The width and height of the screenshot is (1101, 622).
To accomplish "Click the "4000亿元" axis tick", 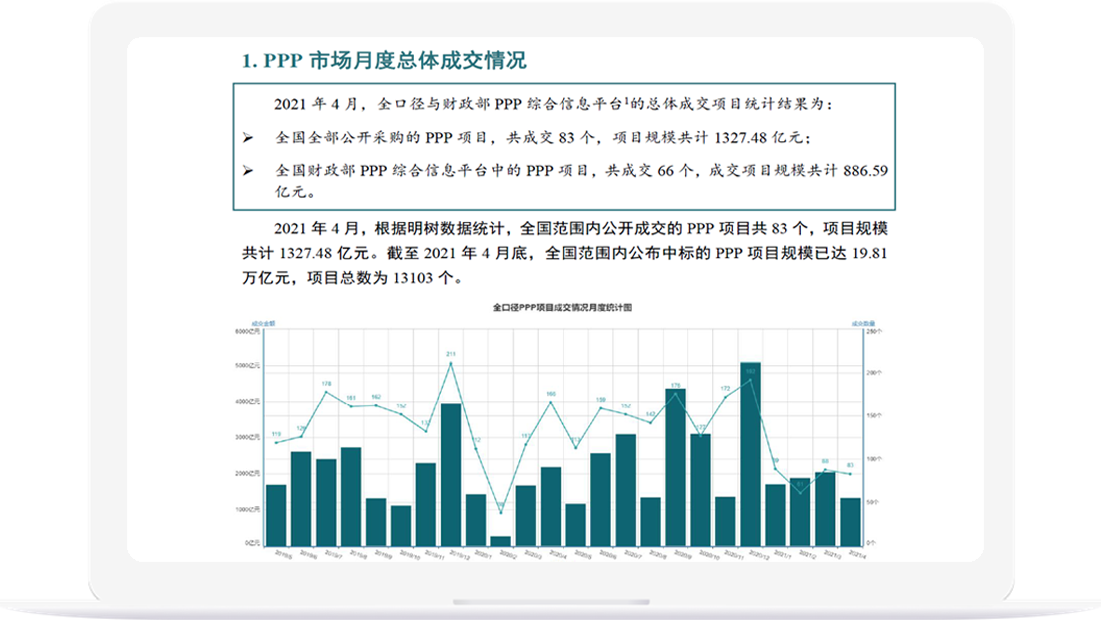I will click(x=247, y=402).
